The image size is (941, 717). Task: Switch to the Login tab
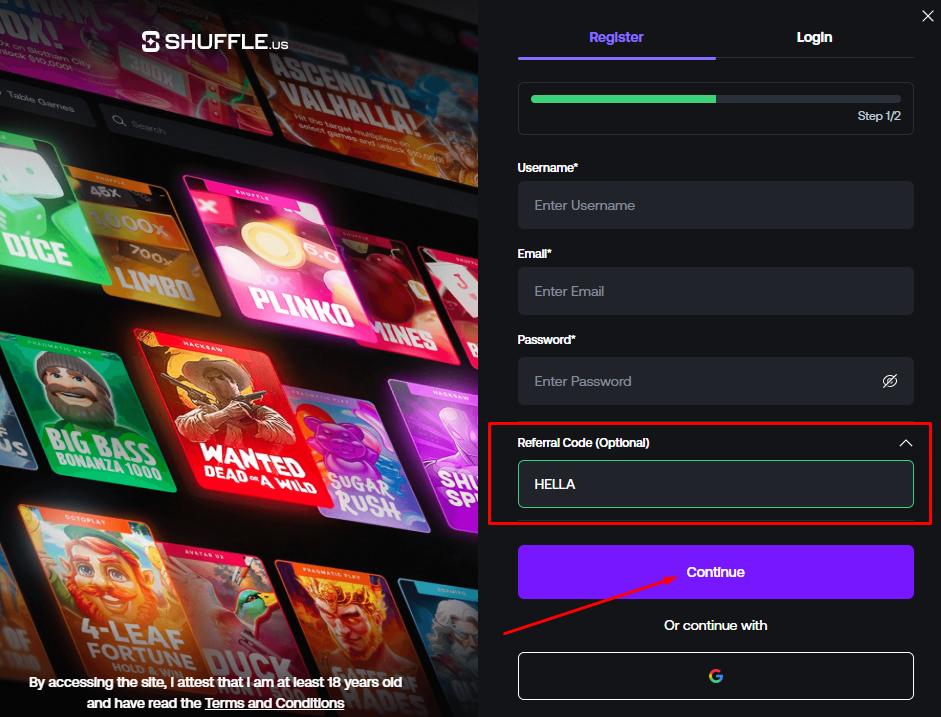point(814,38)
